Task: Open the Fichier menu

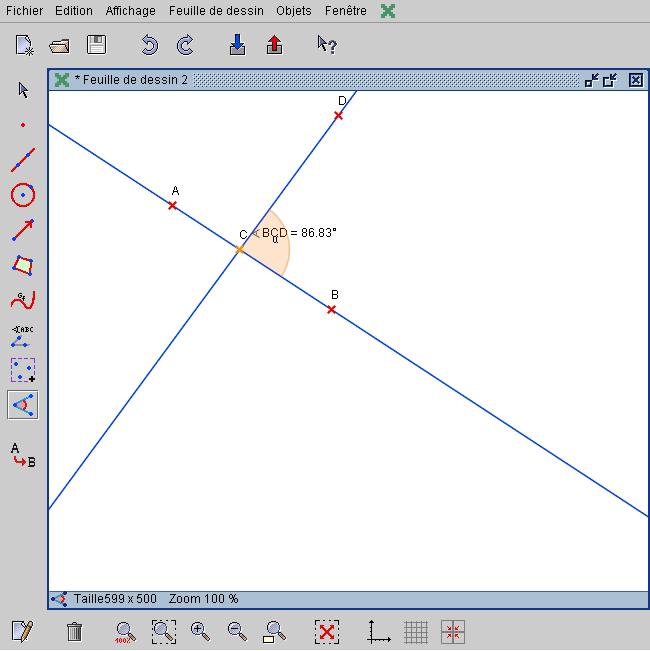Action: click(x=24, y=11)
